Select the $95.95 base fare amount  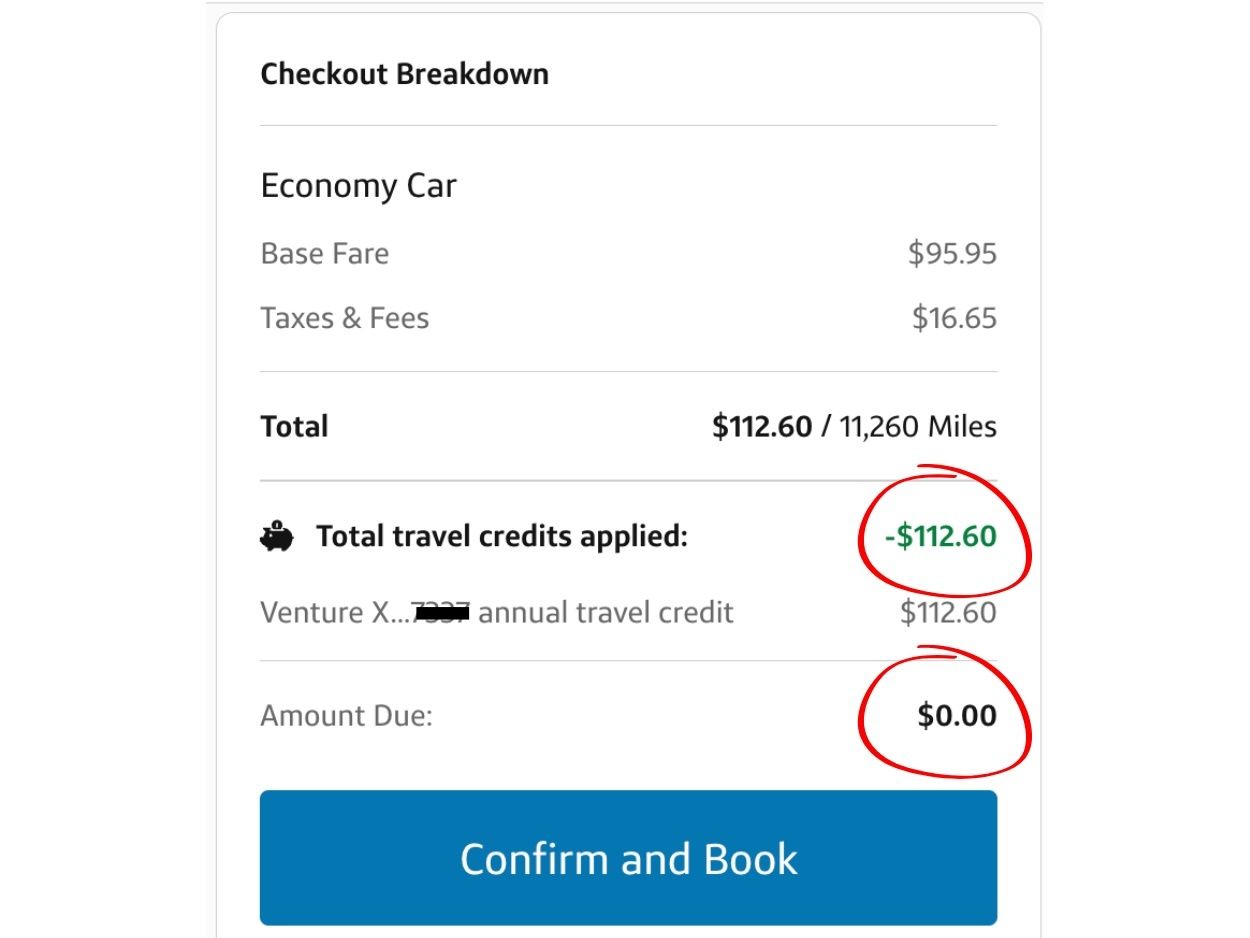coord(952,253)
